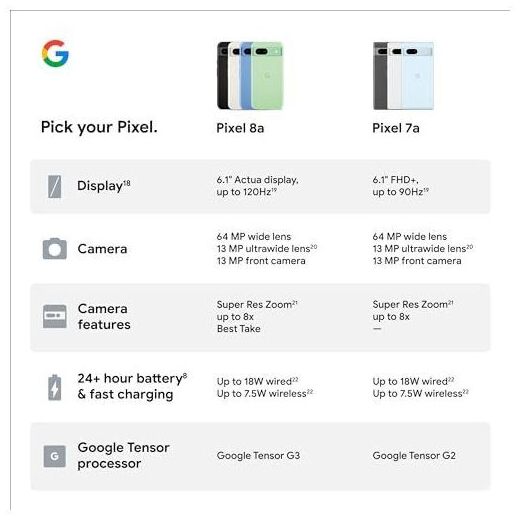Select the Pixel 8a phone image
The width and height of the screenshot is (520, 520).
(250, 76)
